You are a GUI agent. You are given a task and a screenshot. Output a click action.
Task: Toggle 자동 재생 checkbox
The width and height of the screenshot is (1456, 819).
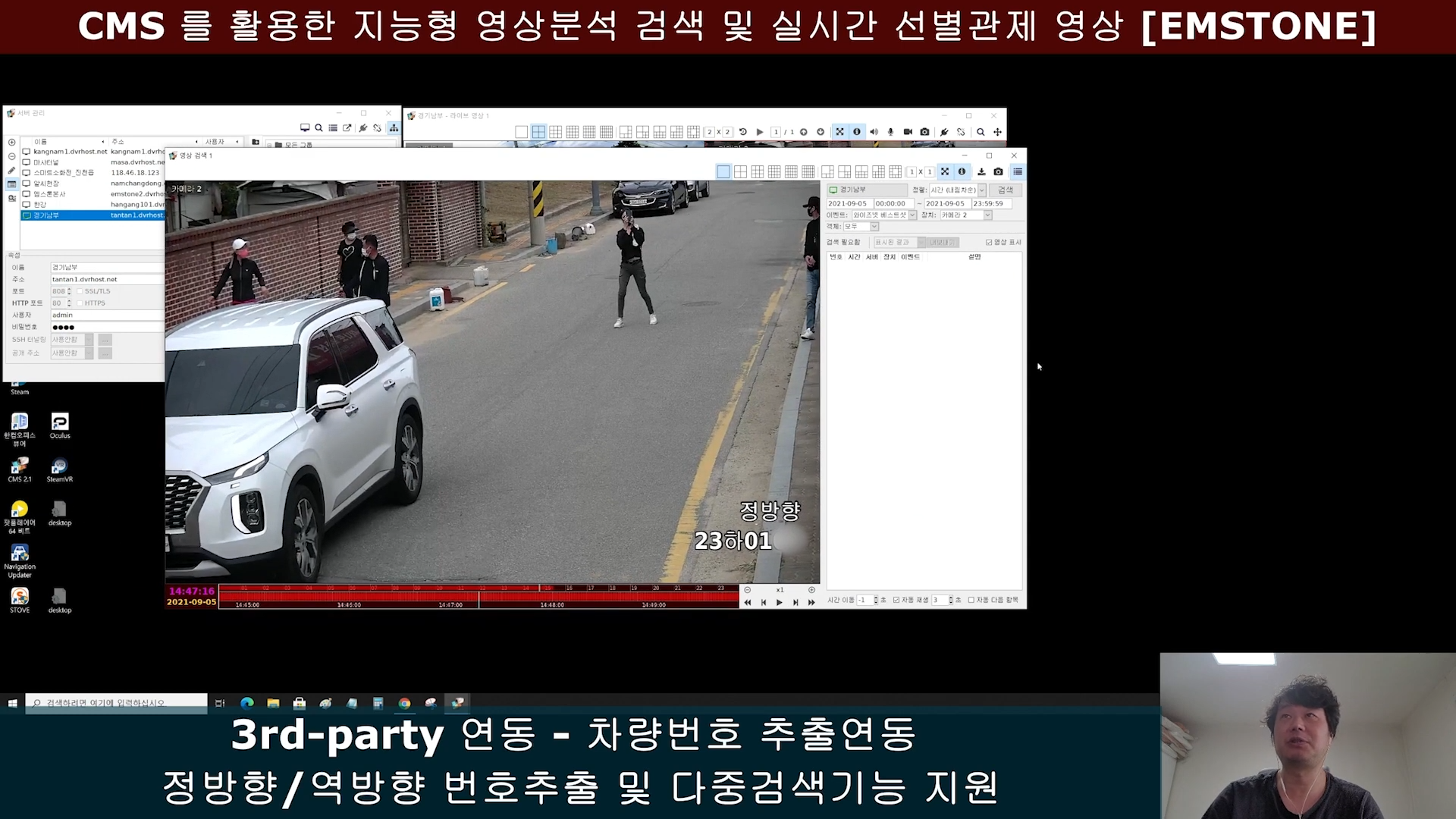[x=896, y=601]
